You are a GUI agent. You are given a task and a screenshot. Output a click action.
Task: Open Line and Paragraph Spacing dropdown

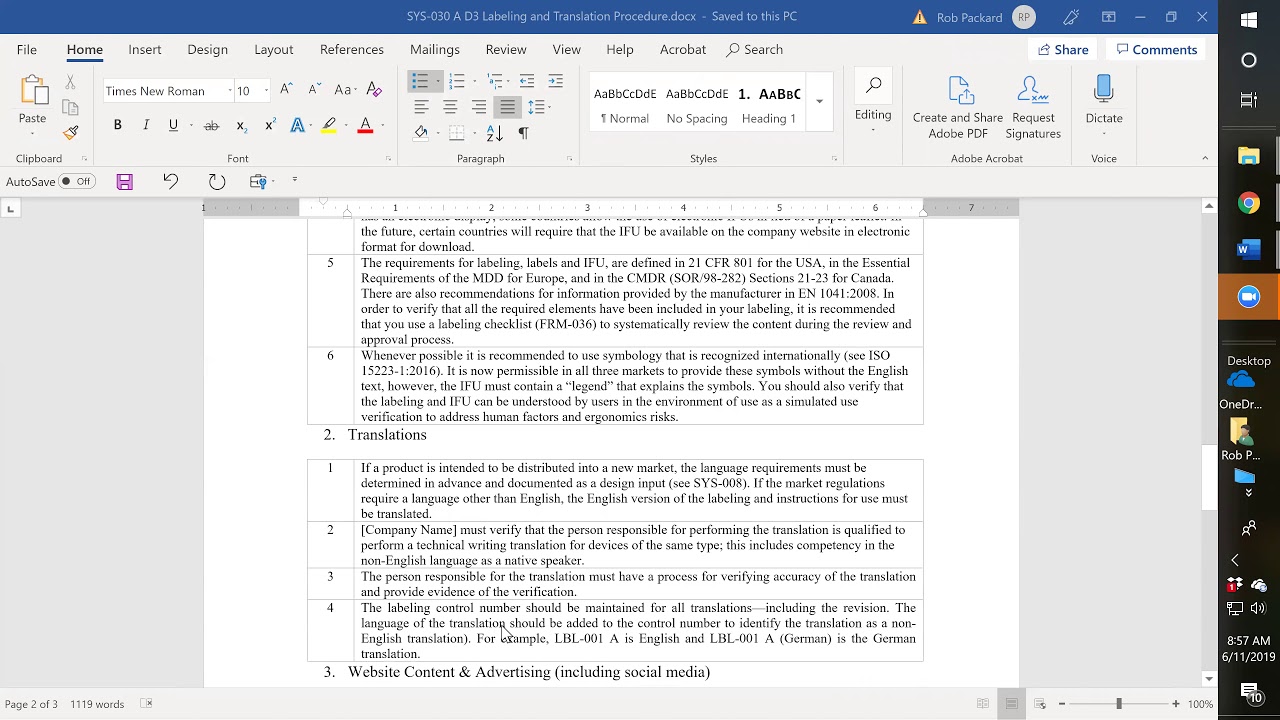point(538,107)
